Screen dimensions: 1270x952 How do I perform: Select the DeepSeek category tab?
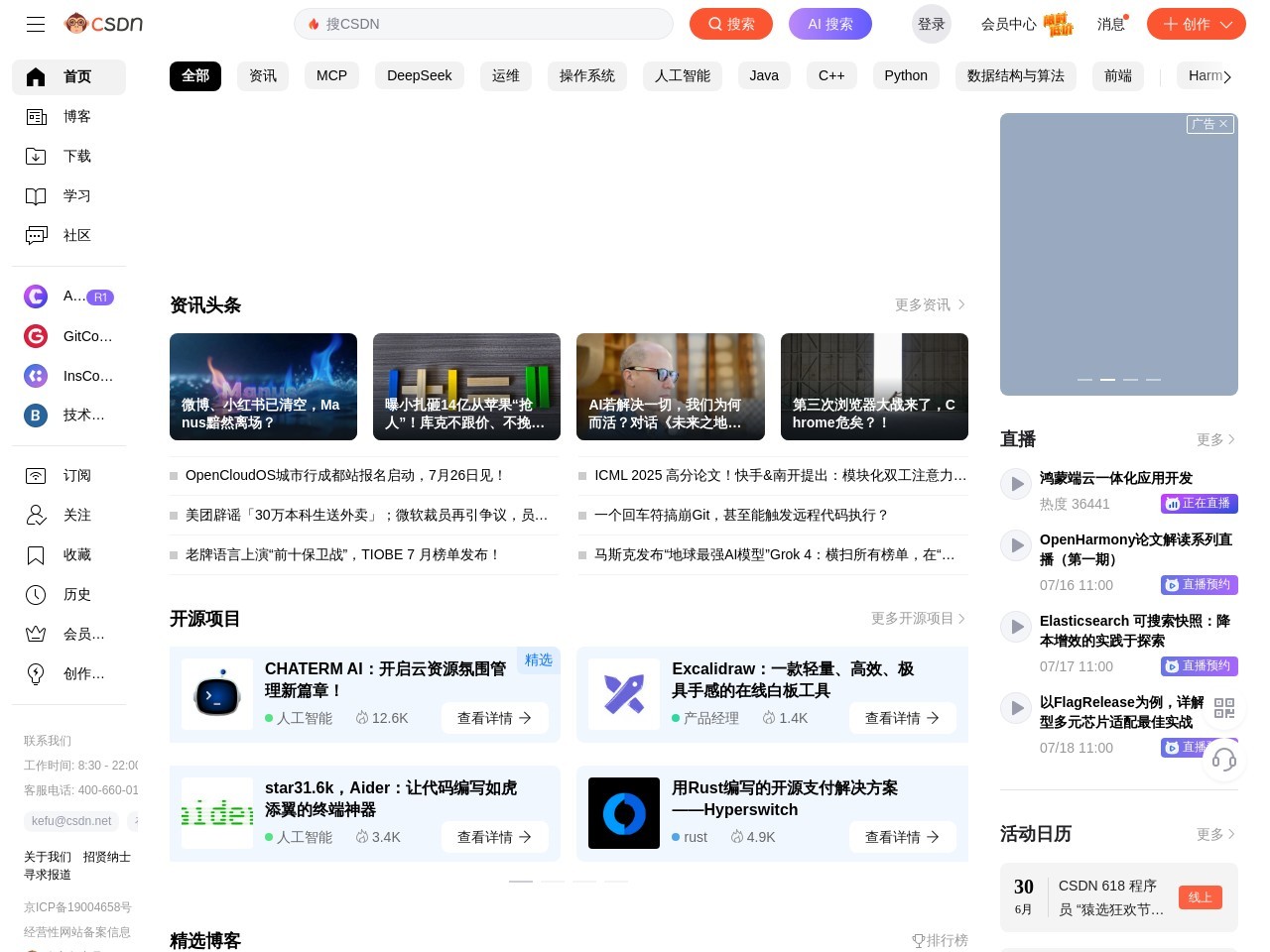pyautogui.click(x=419, y=75)
